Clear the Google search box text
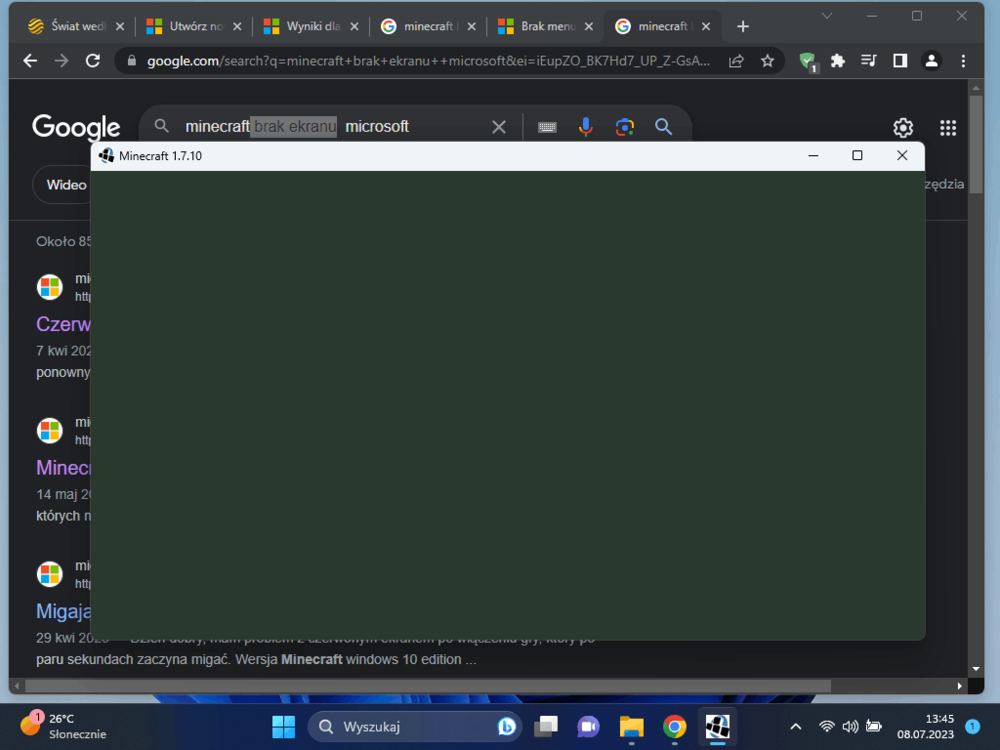The width and height of the screenshot is (1000, 750). click(x=499, y=127)
